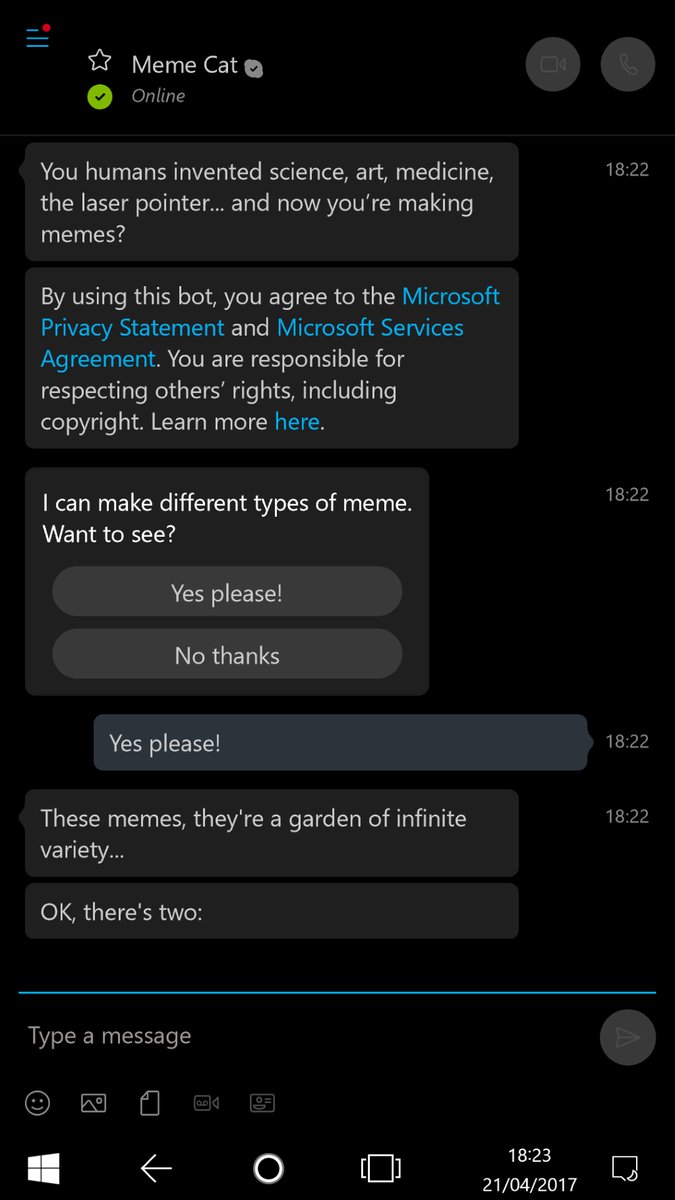This screenshot has width=675, height=1200.
Task: Share a contact card
Action: tap(262, 1103)
